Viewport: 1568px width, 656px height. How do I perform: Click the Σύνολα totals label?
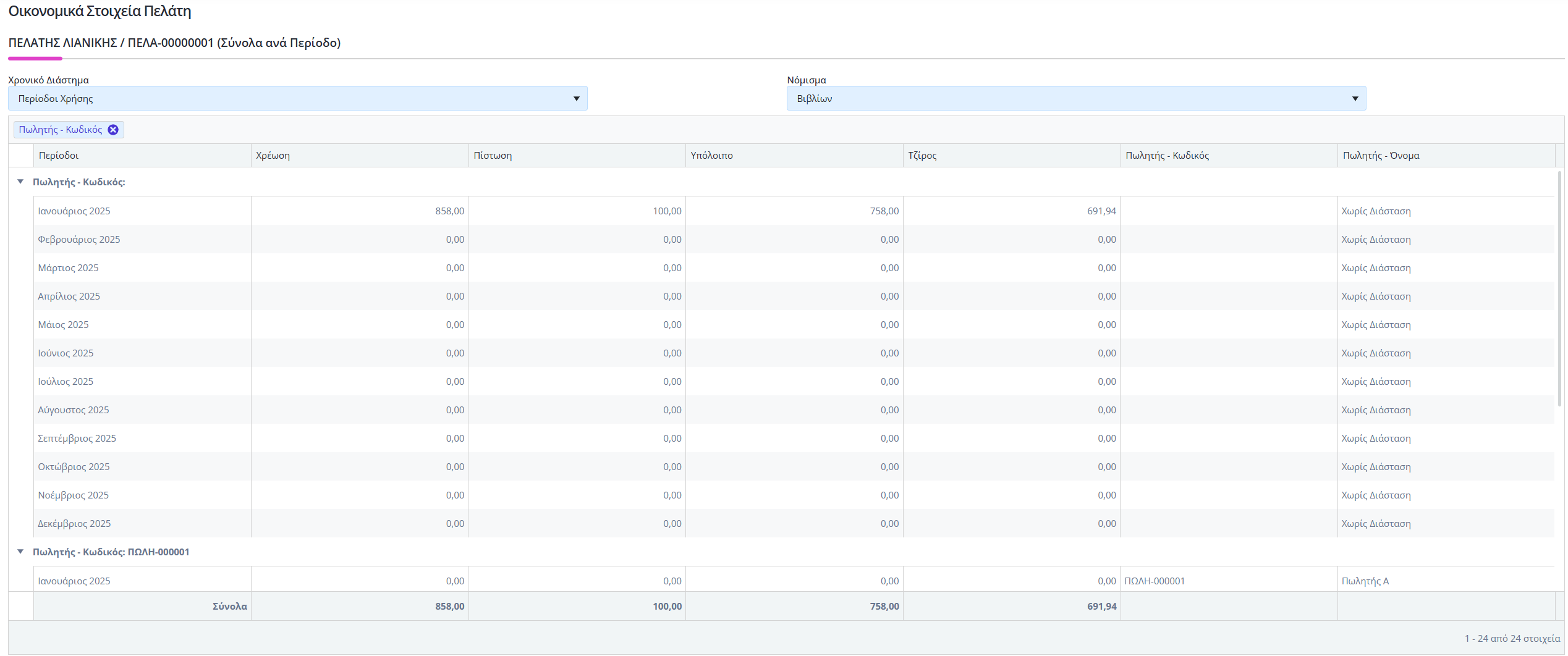point(230,607)
